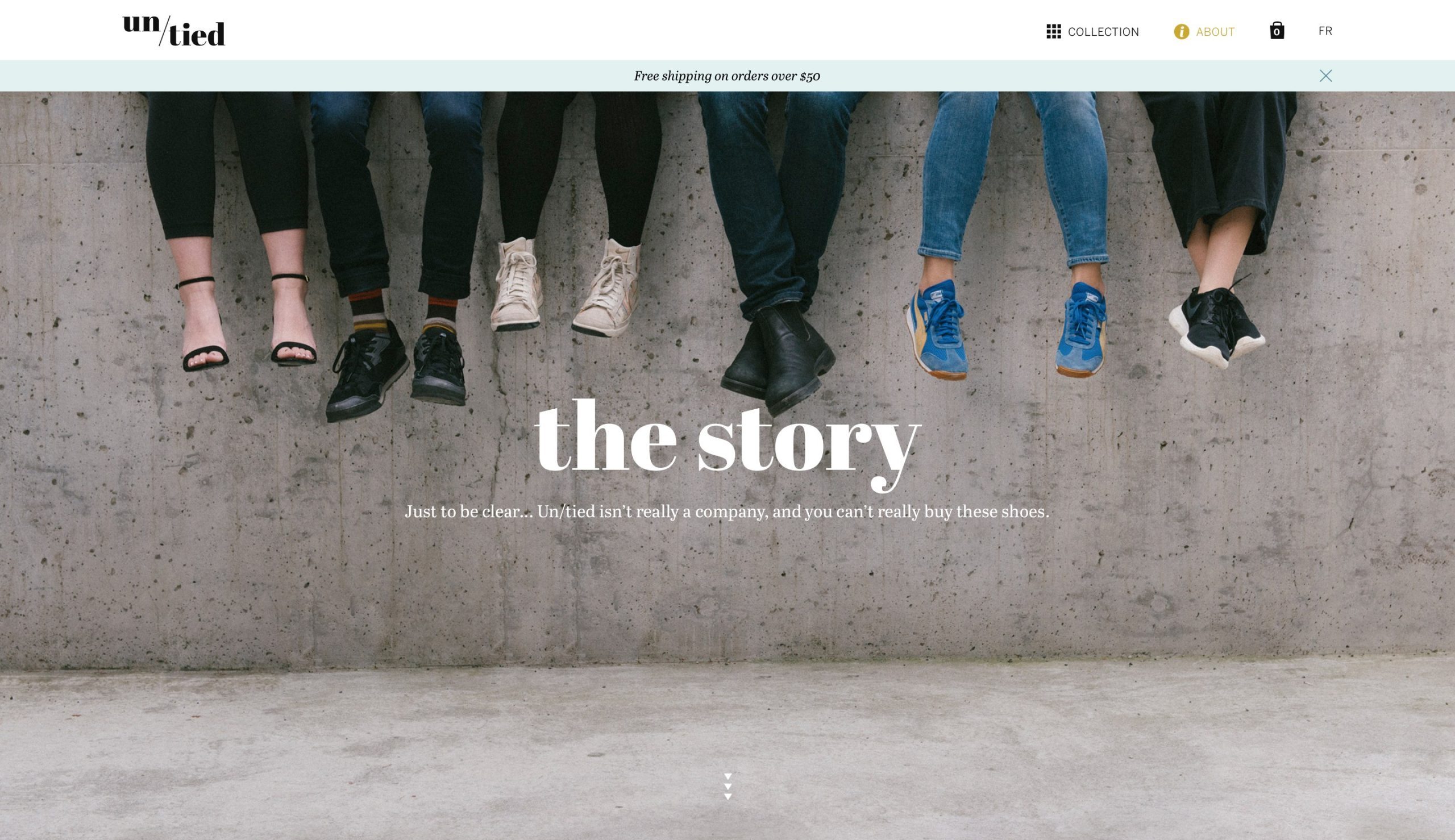Open the shopping bag cart icon

click(x=1277, y=31)
